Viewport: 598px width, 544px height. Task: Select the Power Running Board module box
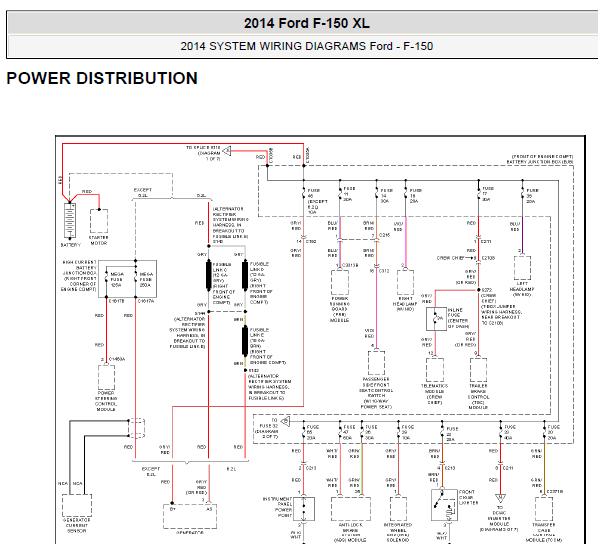pyautogui.click(x=339, y=282)
